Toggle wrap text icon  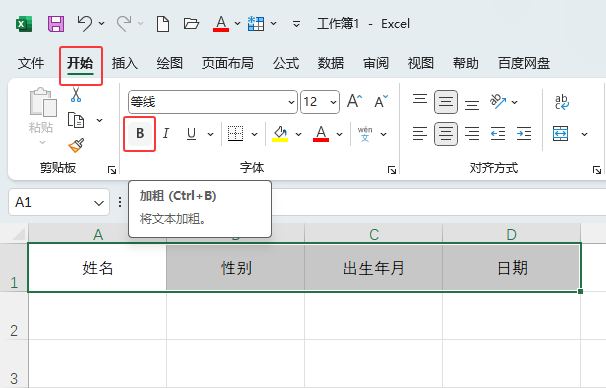[562, 102]
